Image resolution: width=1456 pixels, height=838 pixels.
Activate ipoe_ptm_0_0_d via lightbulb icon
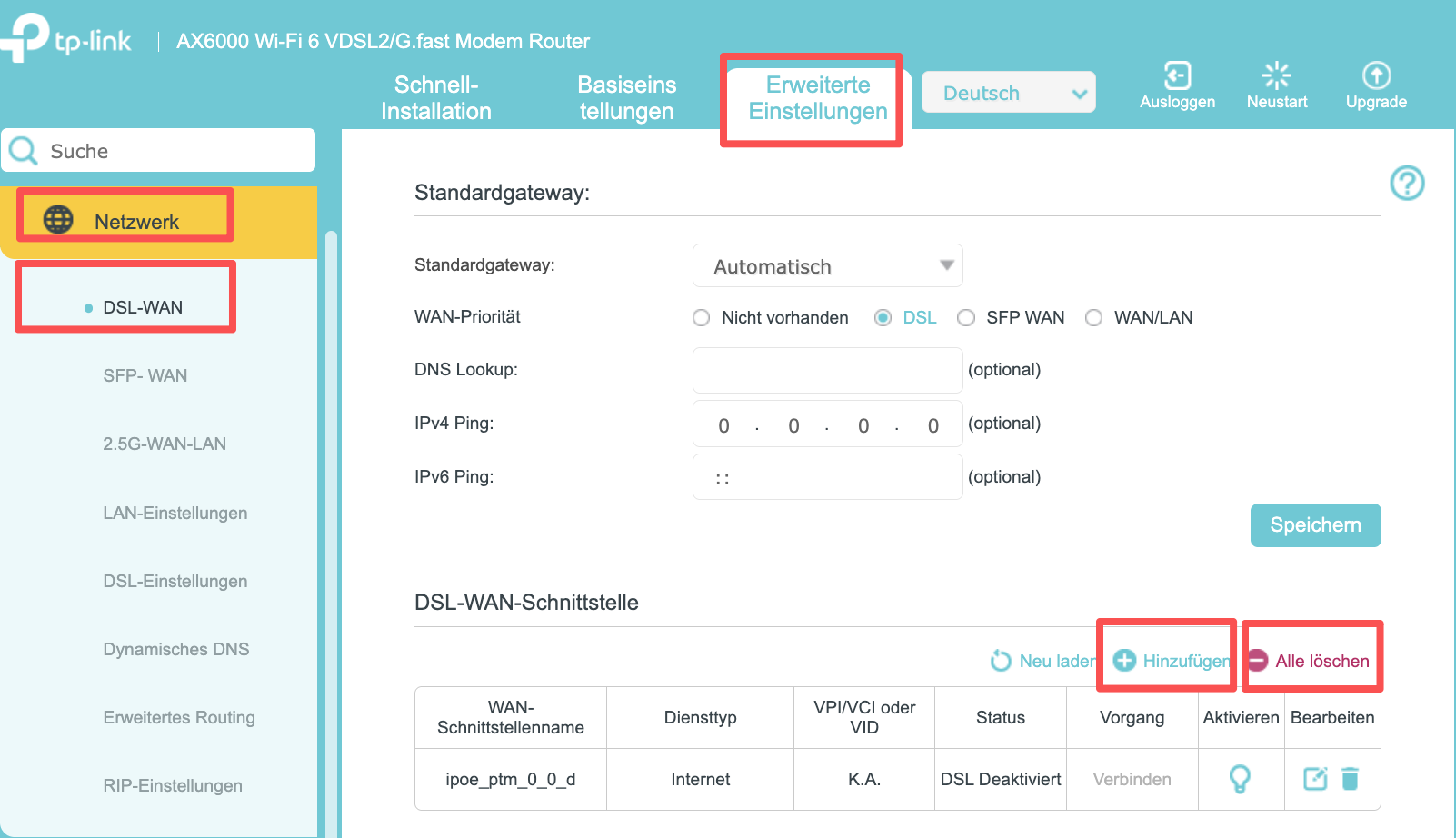[1240, 779]
